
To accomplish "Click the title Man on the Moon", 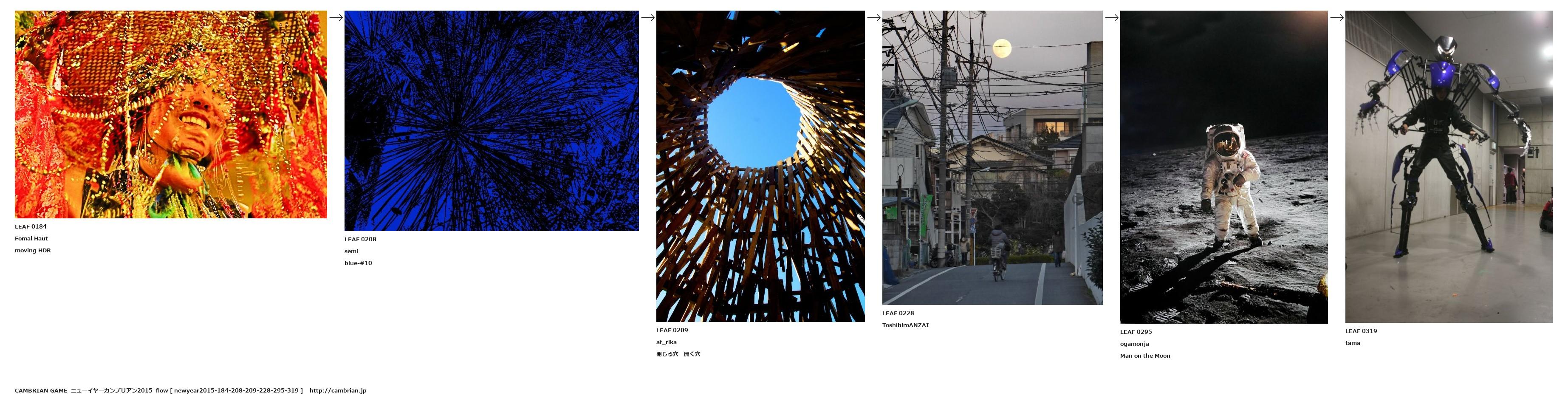I will point(1145,356).
